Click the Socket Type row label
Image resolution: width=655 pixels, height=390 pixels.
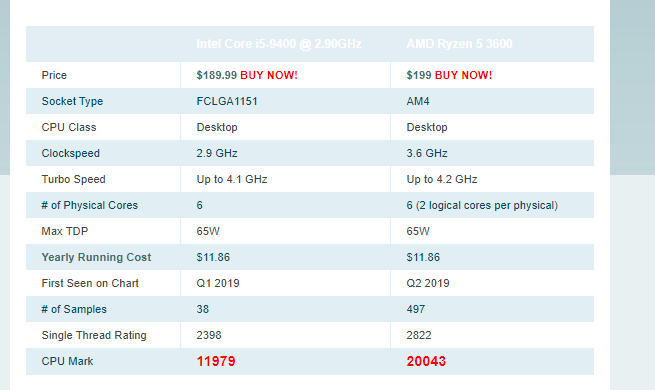click(72, 101)
